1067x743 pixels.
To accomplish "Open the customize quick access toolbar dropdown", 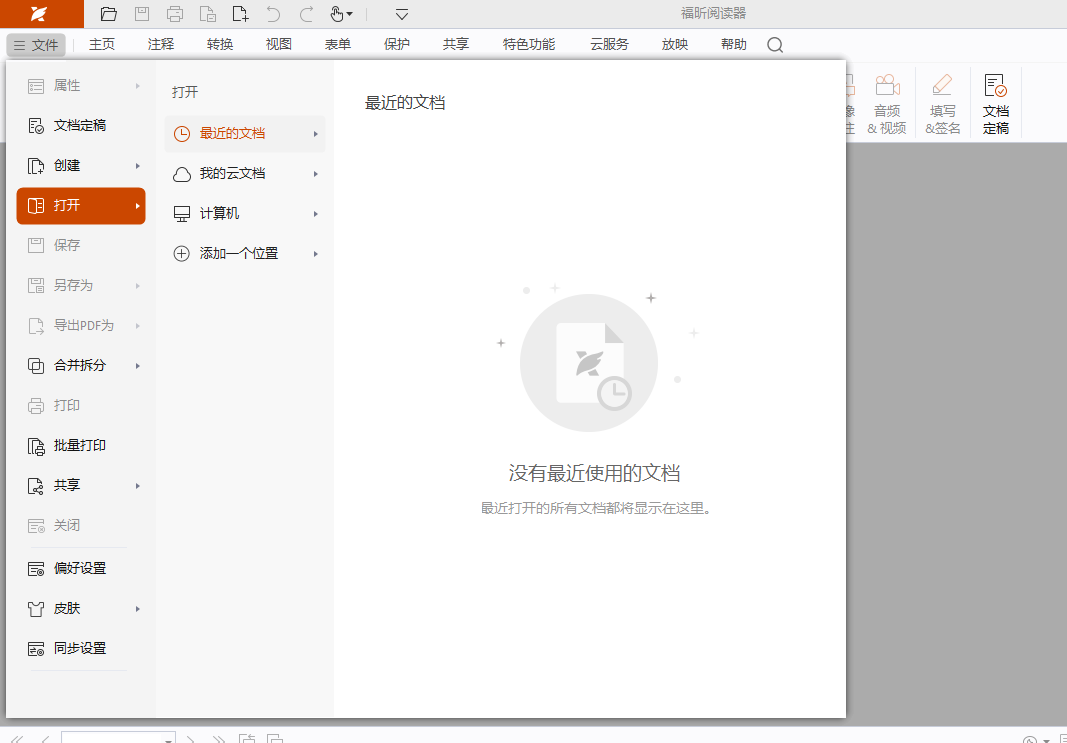I will [402, 14].
